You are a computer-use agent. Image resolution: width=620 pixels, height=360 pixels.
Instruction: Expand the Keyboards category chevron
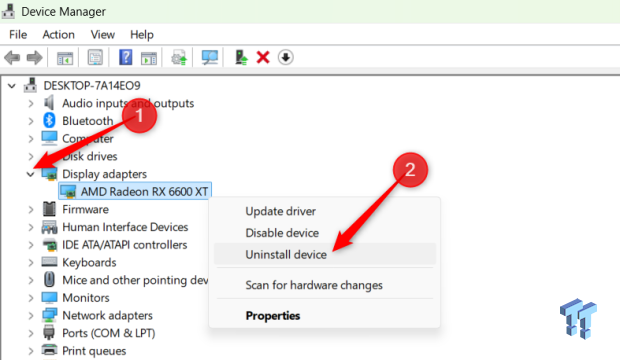[x=31, y=263]
